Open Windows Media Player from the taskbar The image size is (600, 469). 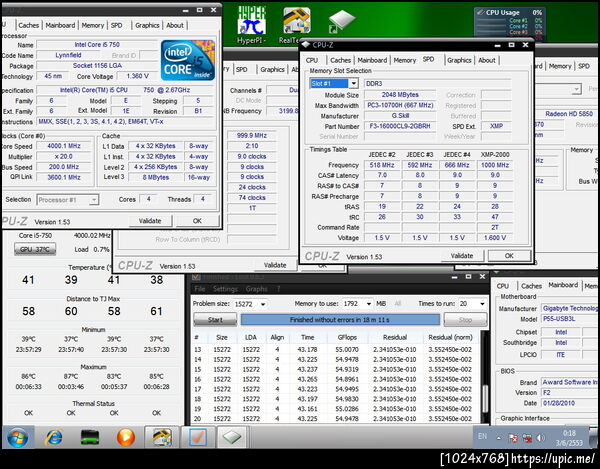pos(126,437)
